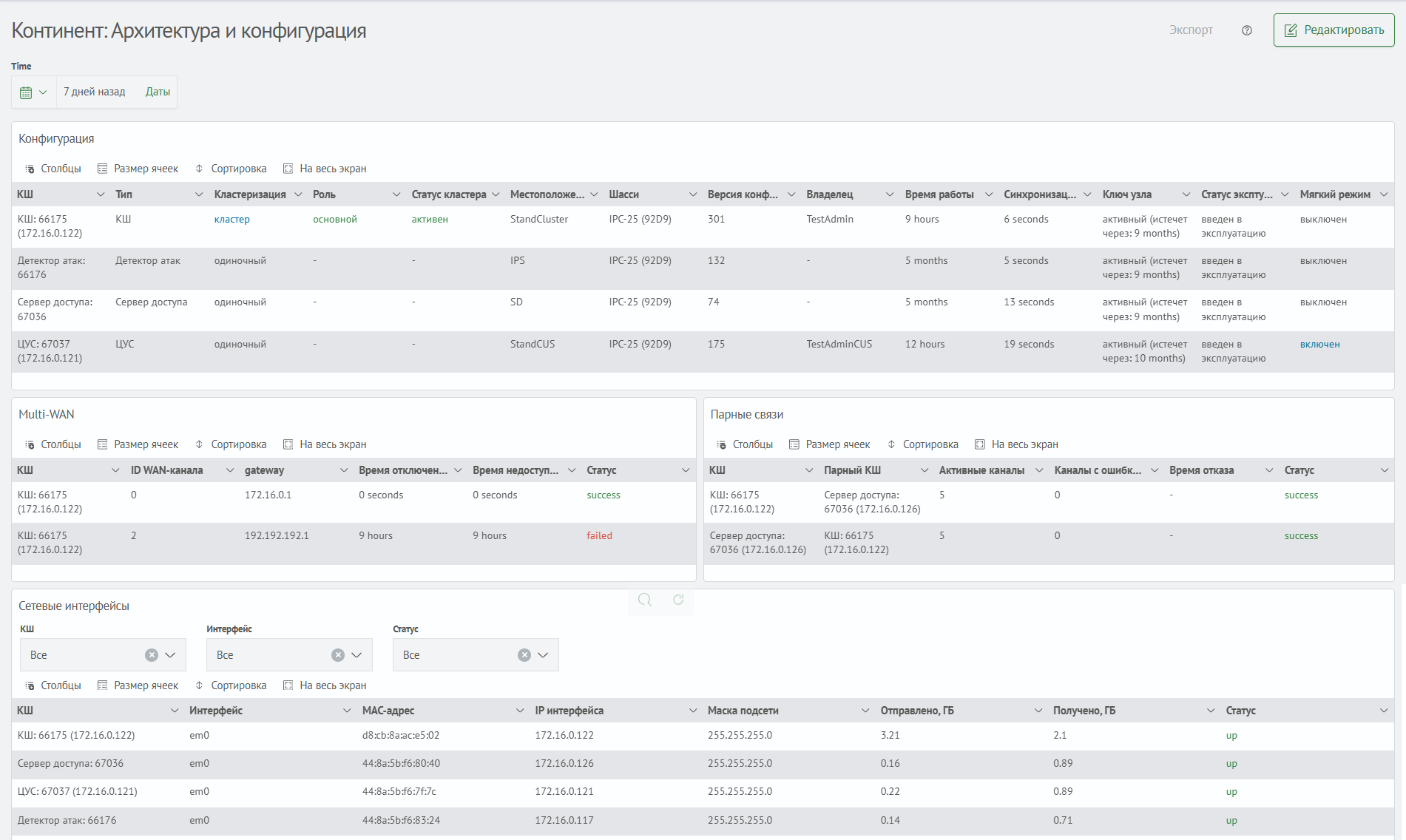1406x840 pixels.
Task: Click search magnifier icon above network interfaces
Action: coord(645,600)
